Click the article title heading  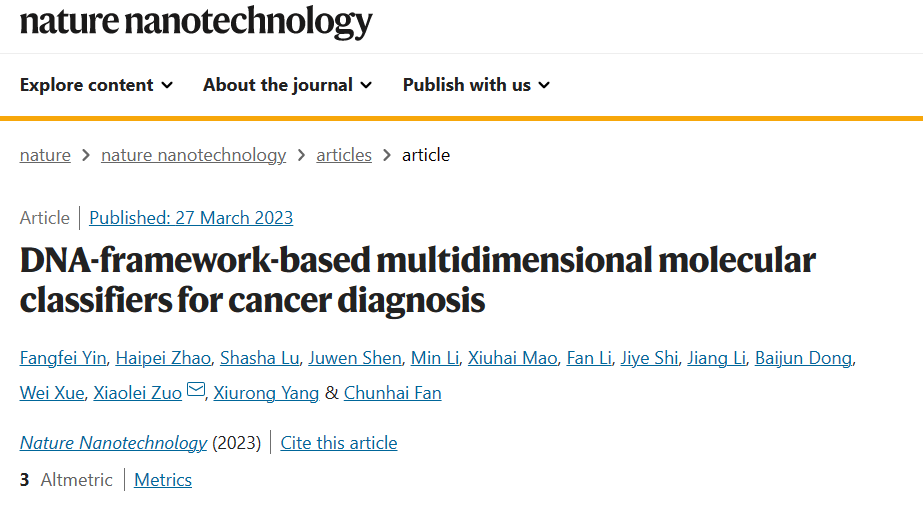(x=417, y=280)
